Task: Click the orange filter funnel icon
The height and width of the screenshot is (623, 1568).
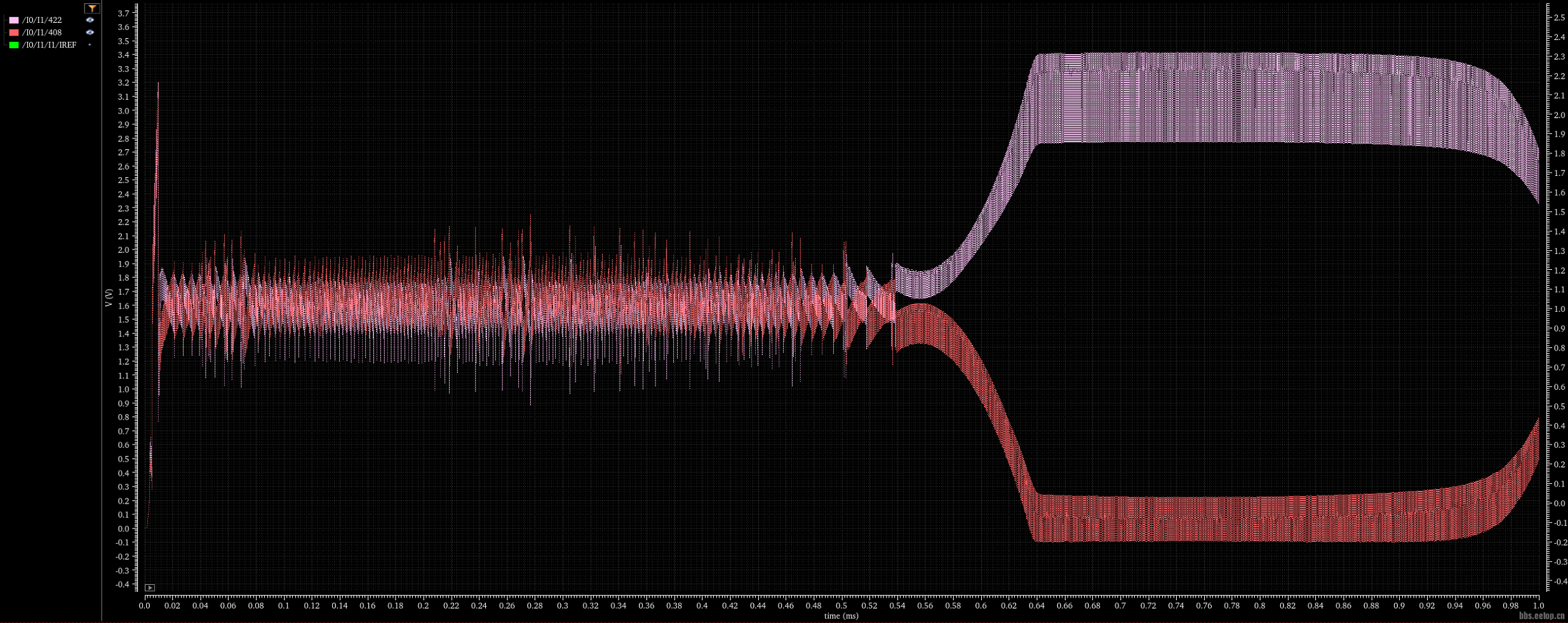Action: click(92, 8)
